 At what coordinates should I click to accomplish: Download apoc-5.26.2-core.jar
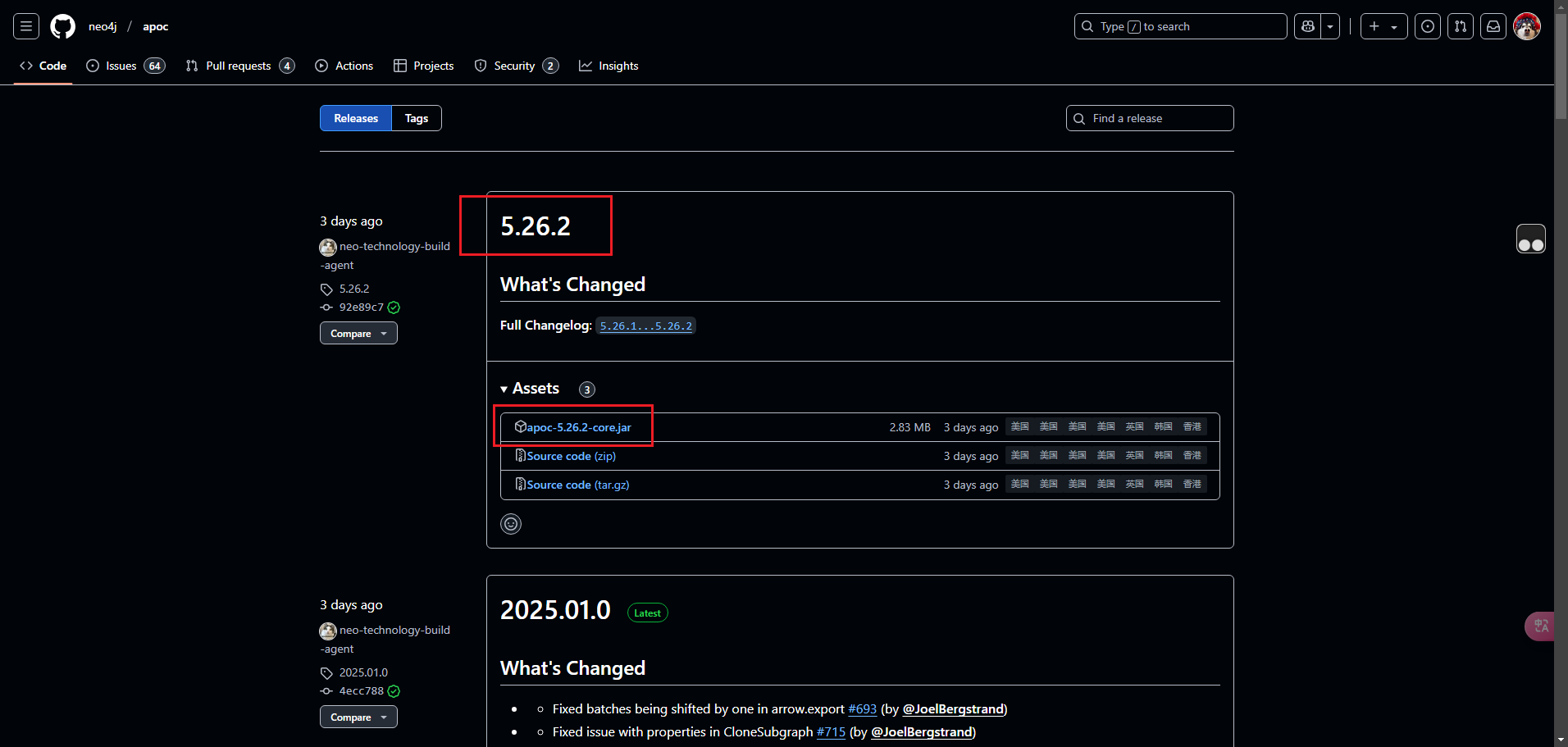click(x=579, y=427)
